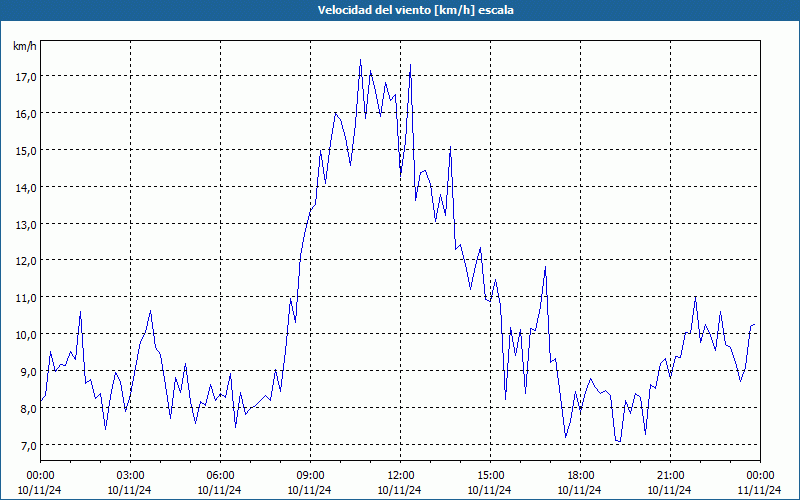The width and height of the screenshot is (800, 500).
Task: Select the 'km/h' axis unit label
Action: pyautogui.click(x=24, y=46)
